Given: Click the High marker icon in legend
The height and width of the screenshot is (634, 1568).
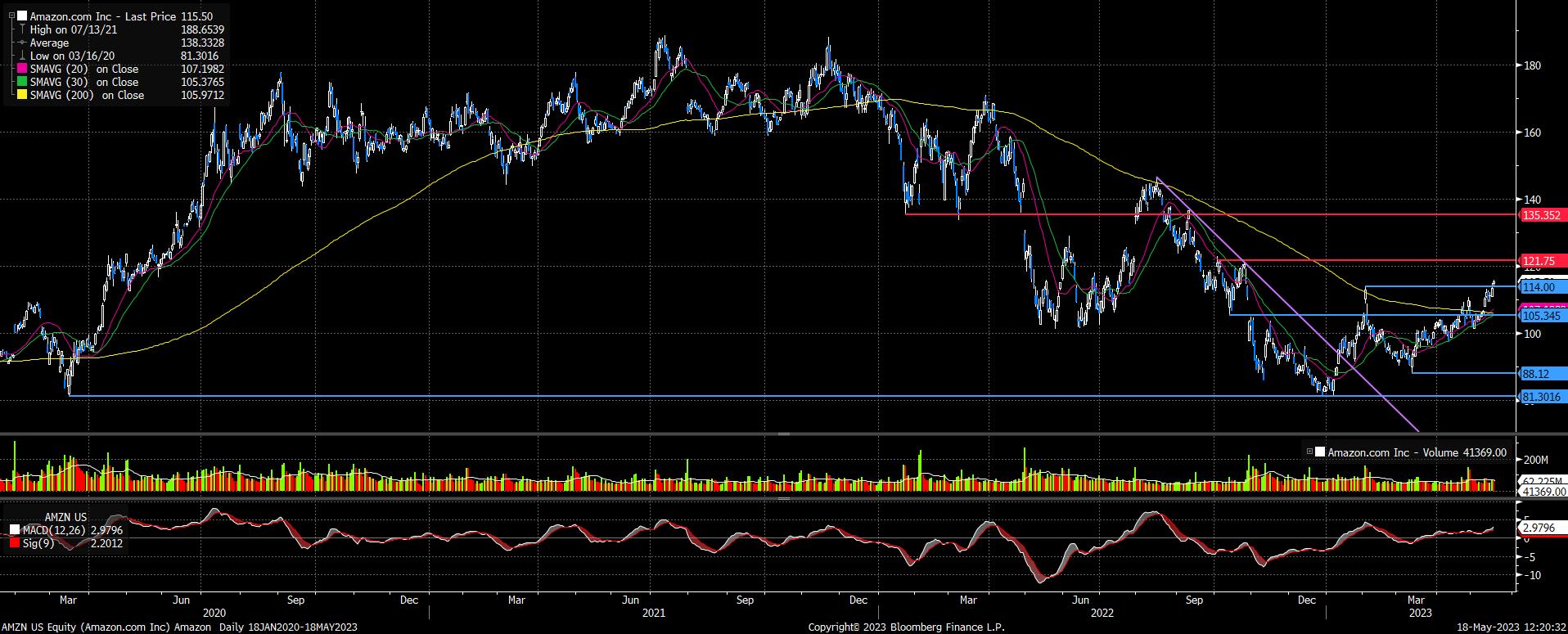Looking at the screenshot, I should (21, 29).
